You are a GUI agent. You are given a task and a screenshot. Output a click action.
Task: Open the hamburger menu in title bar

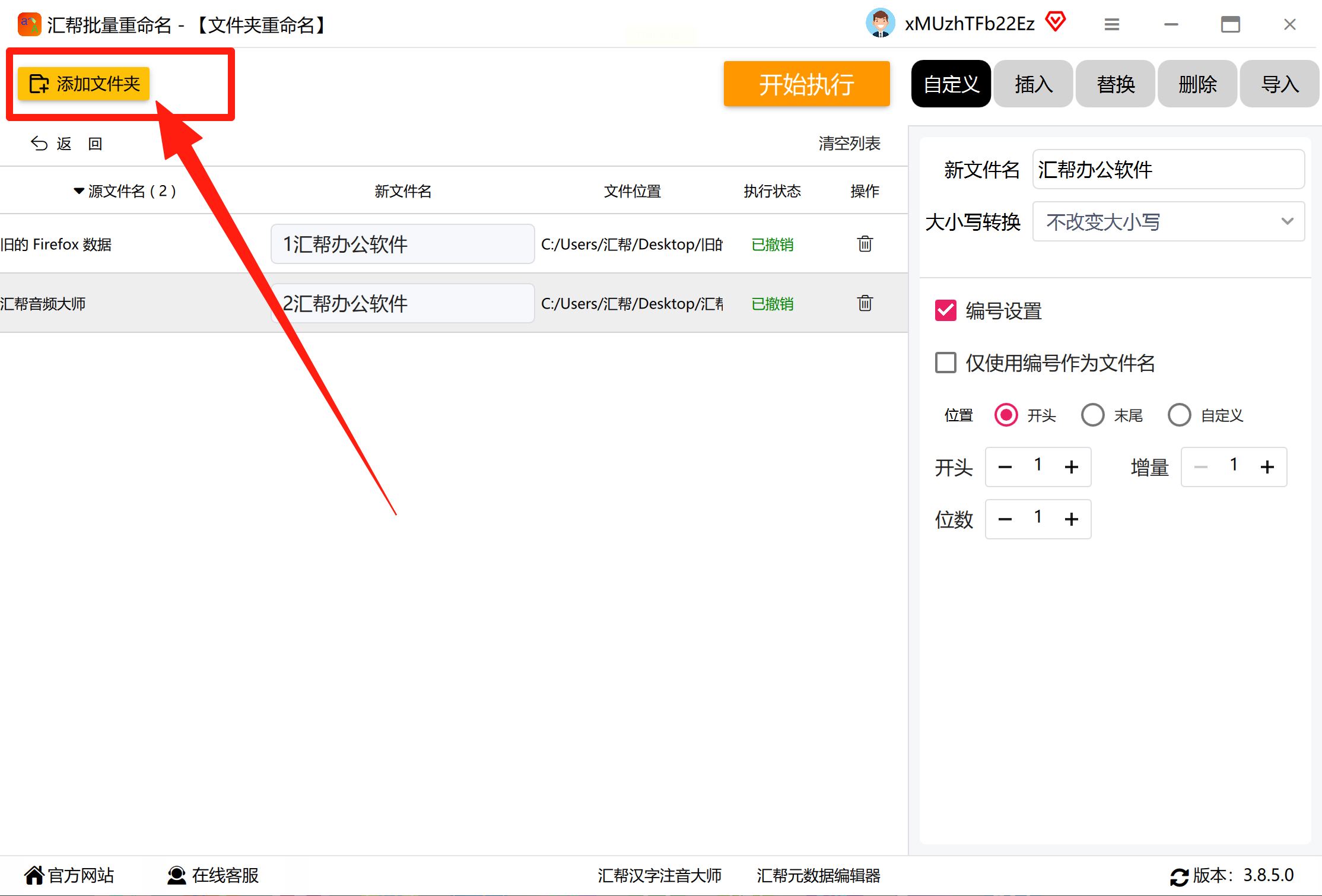(x=1111, y=24)
